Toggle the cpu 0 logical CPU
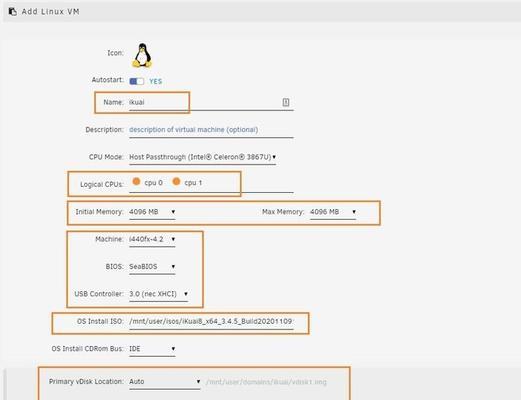Image resolution: width=521 pixels, height=400 pixels. (x=136, y=182)
